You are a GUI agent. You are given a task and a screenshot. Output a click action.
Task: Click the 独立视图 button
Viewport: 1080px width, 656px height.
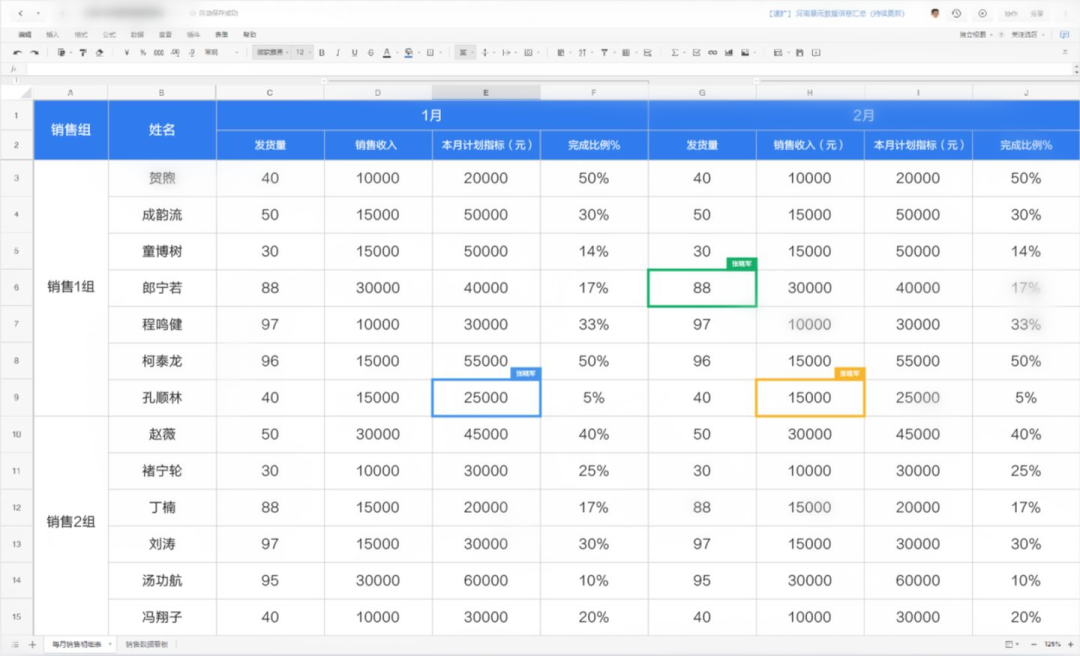pos(975,34)
